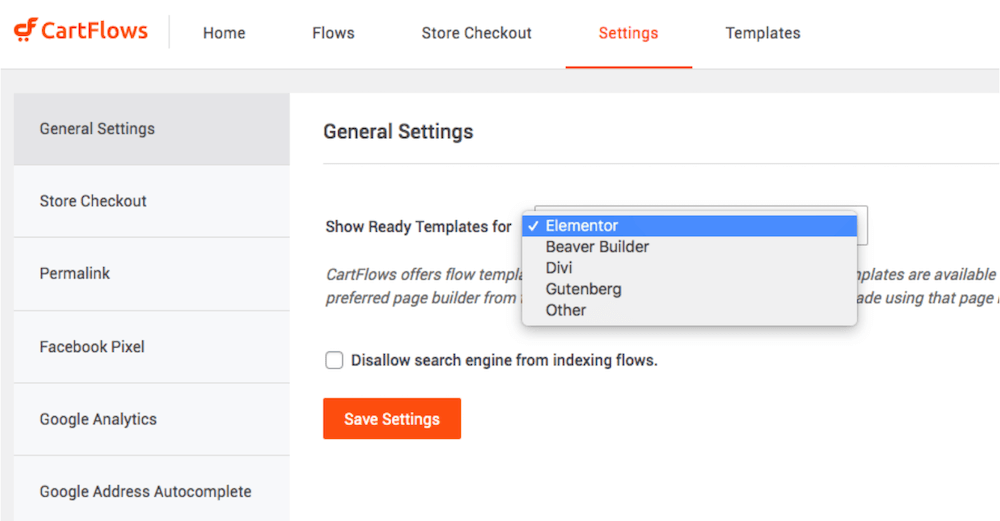Enable Disallow search engine indexing checkbox
1000x521 pixels.
tap(334, 360)
